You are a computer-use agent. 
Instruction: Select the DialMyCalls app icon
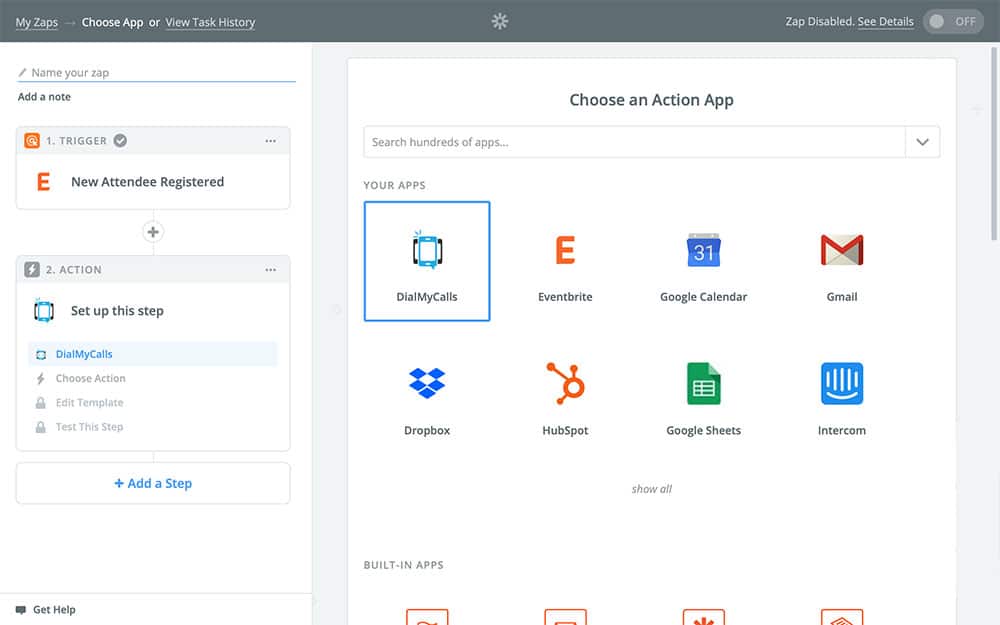427,251
